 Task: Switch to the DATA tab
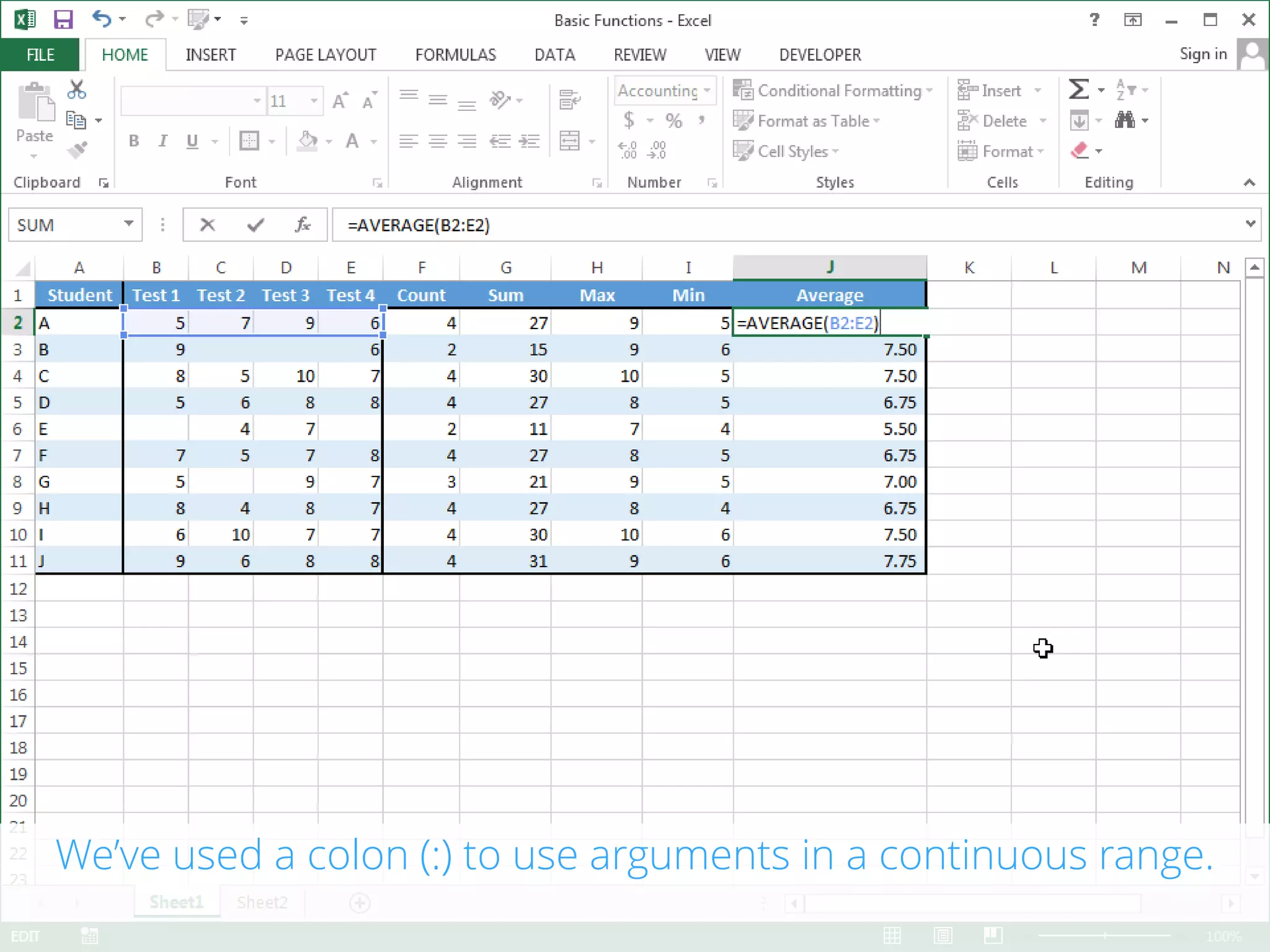point(554,55)
